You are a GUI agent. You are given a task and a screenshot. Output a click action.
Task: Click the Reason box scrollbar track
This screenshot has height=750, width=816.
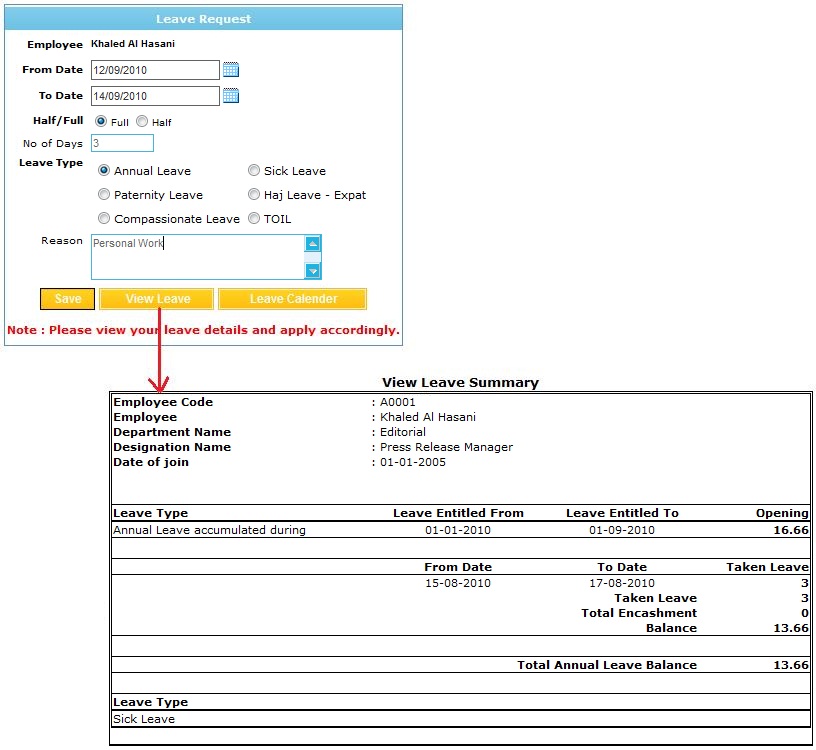[x=312, y=257]
